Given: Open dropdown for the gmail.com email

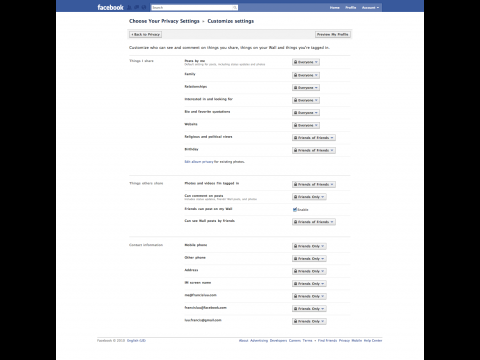Looking at the screenshot, I should coord(309,321).
